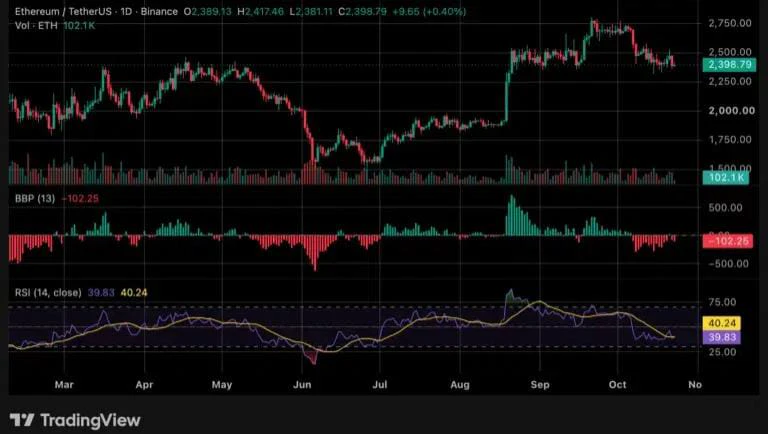Click the 2,750.00 price axis label
The width and height of the screenshot is (768, 434).
[730, 23]
